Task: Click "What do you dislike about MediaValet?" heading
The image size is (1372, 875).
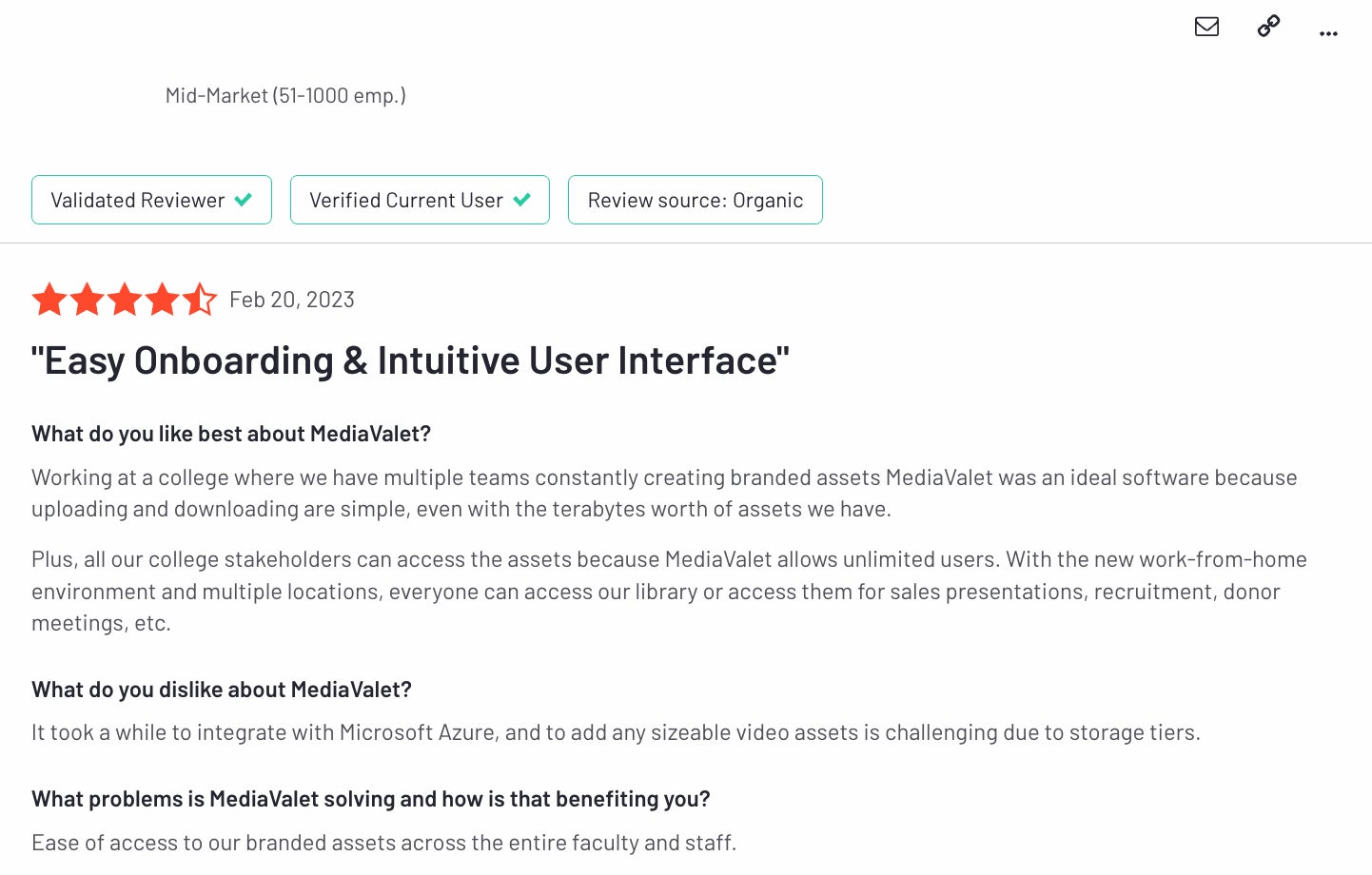Action: [x=222, y=690]
